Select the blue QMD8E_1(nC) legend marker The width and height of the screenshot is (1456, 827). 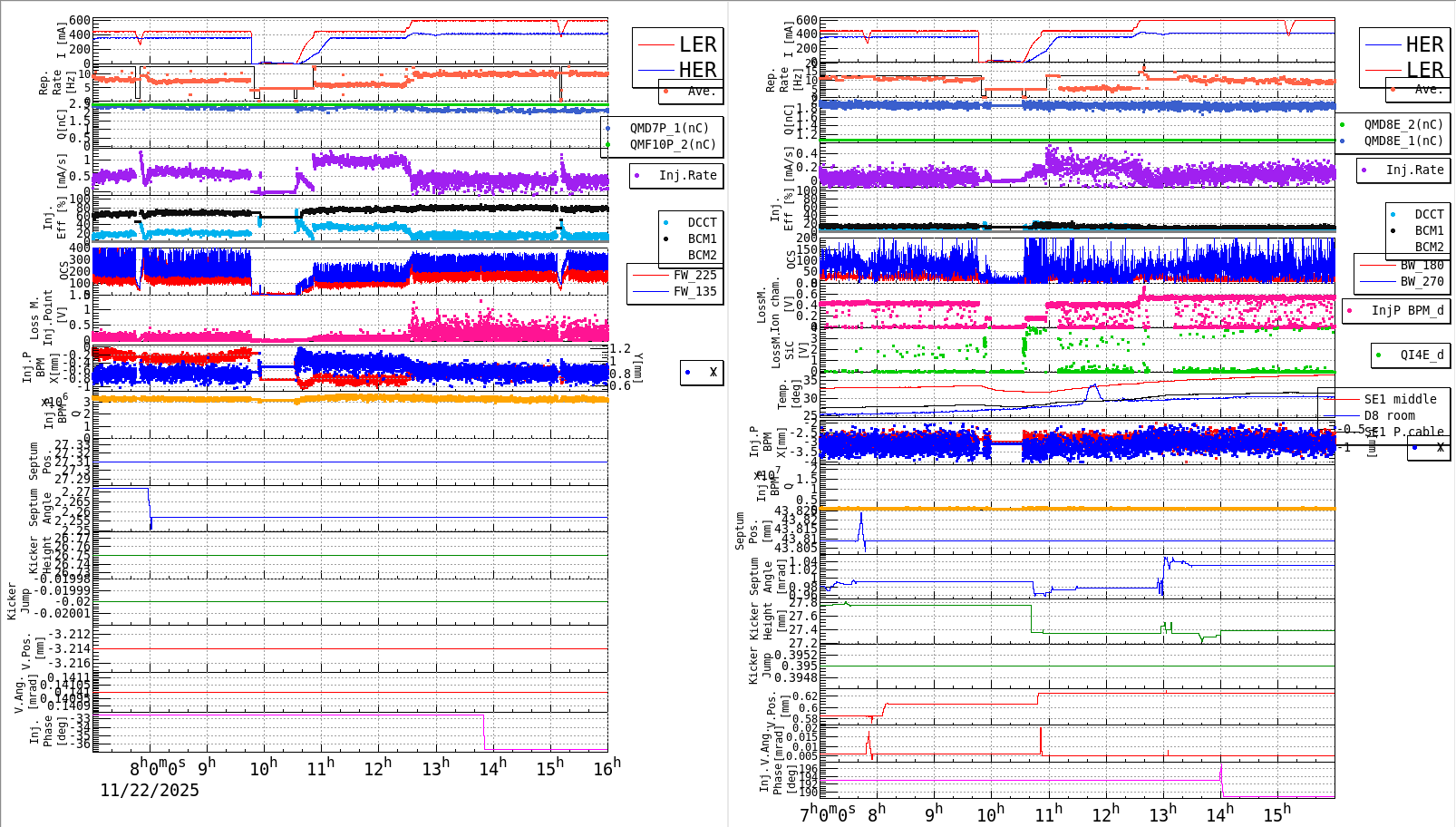1344,141
